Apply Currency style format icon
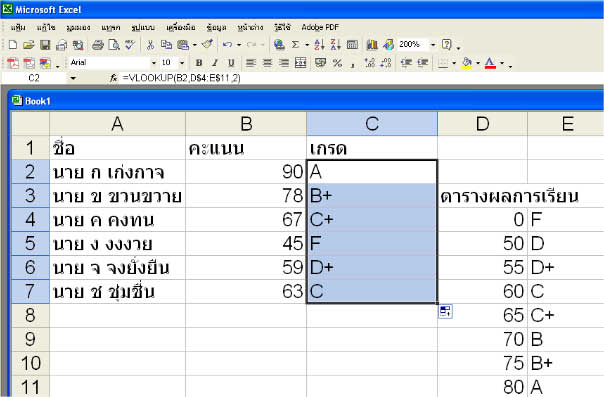The image size is (604, 397). tap(320, 63)
